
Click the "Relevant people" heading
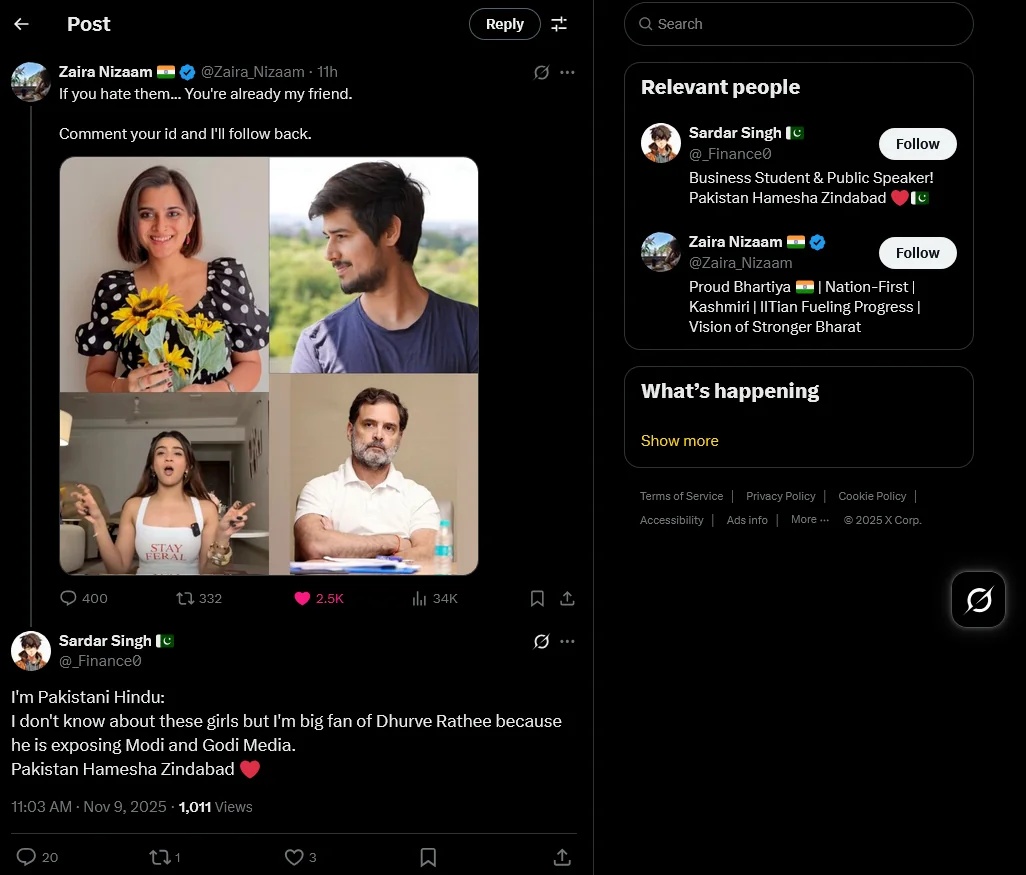(720, 87)
